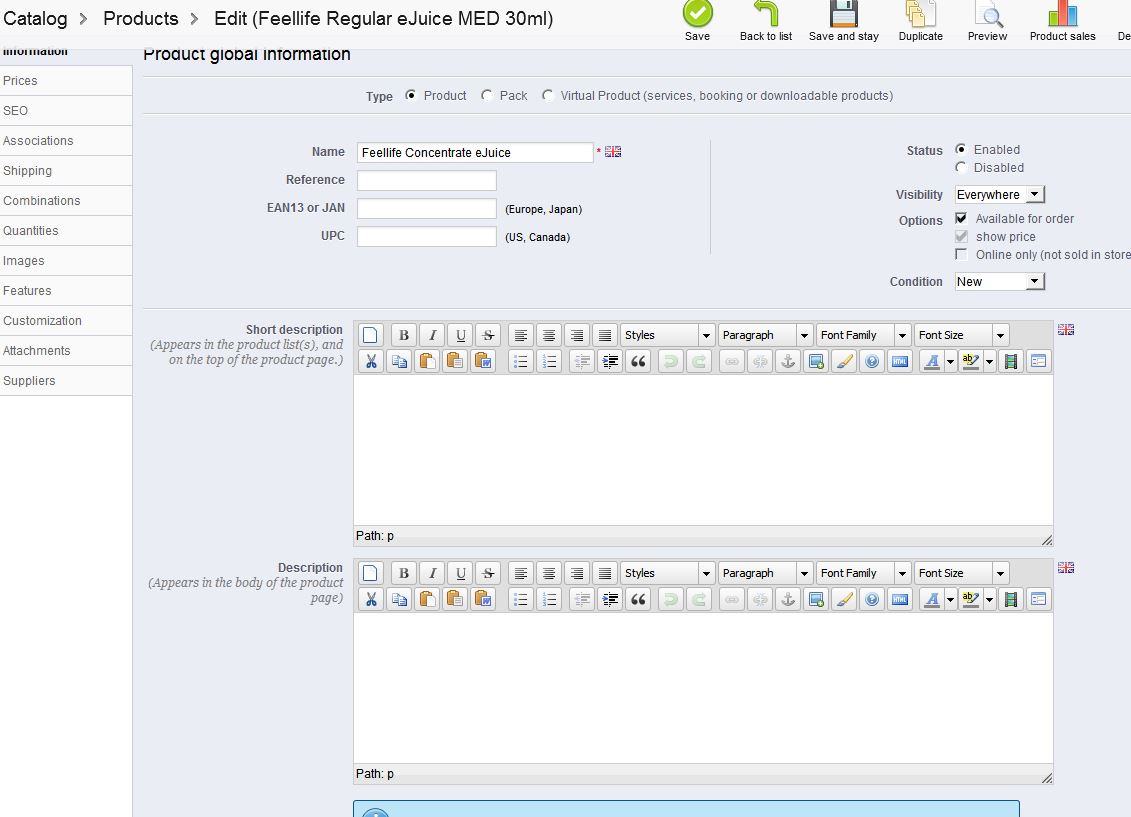Toggle italic in Short description editor
1131x817 pixels.
[x=432, y=335]
